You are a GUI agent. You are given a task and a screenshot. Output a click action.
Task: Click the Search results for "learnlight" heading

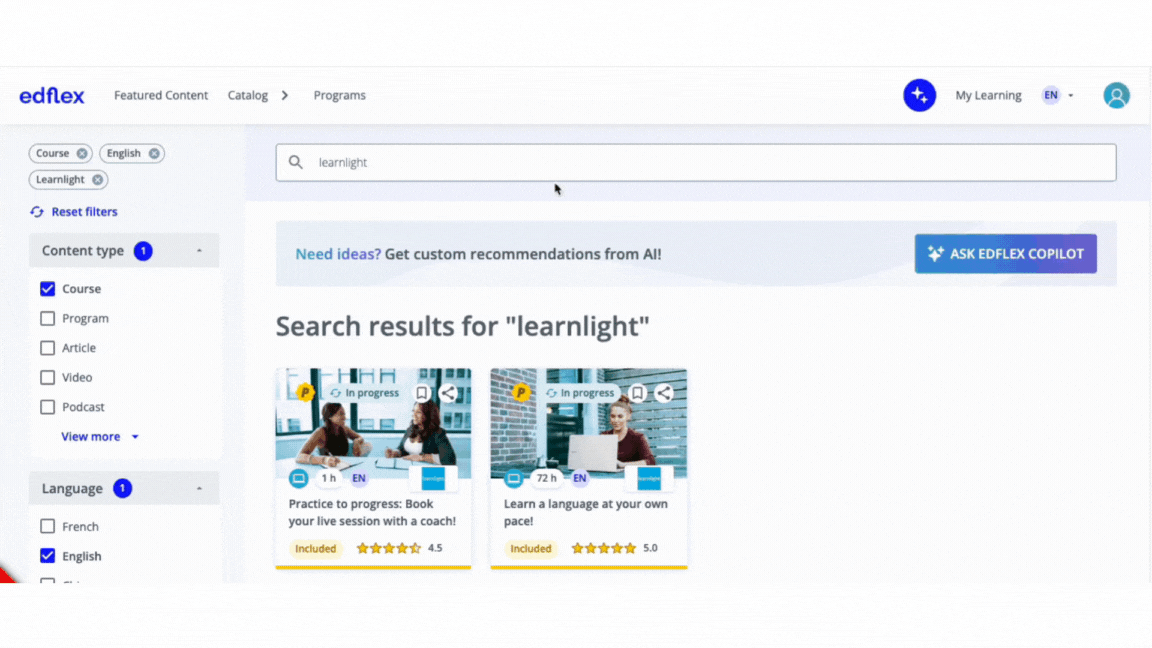(462, 326)
